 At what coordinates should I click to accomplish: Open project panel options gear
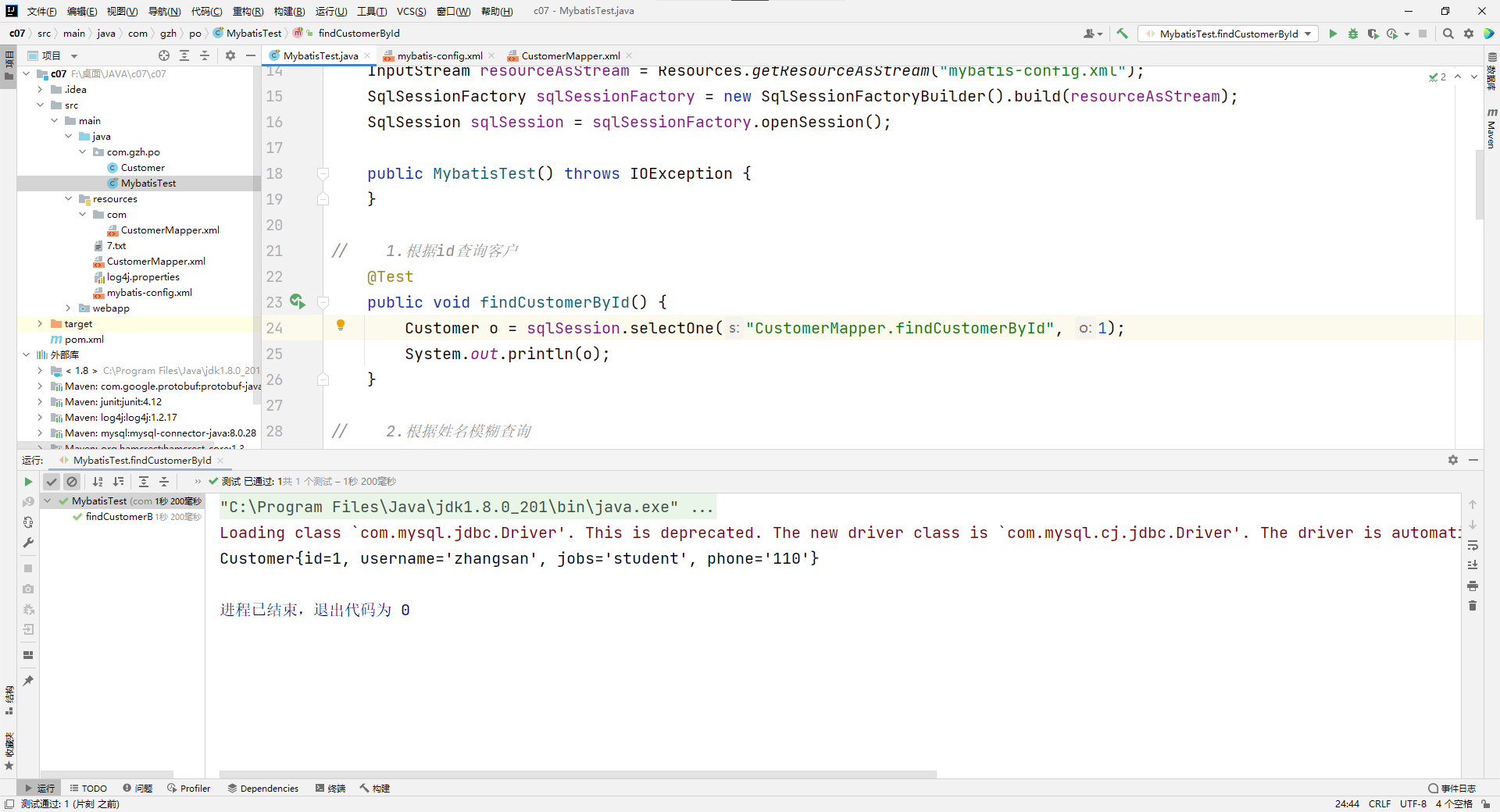coord(230,55)
